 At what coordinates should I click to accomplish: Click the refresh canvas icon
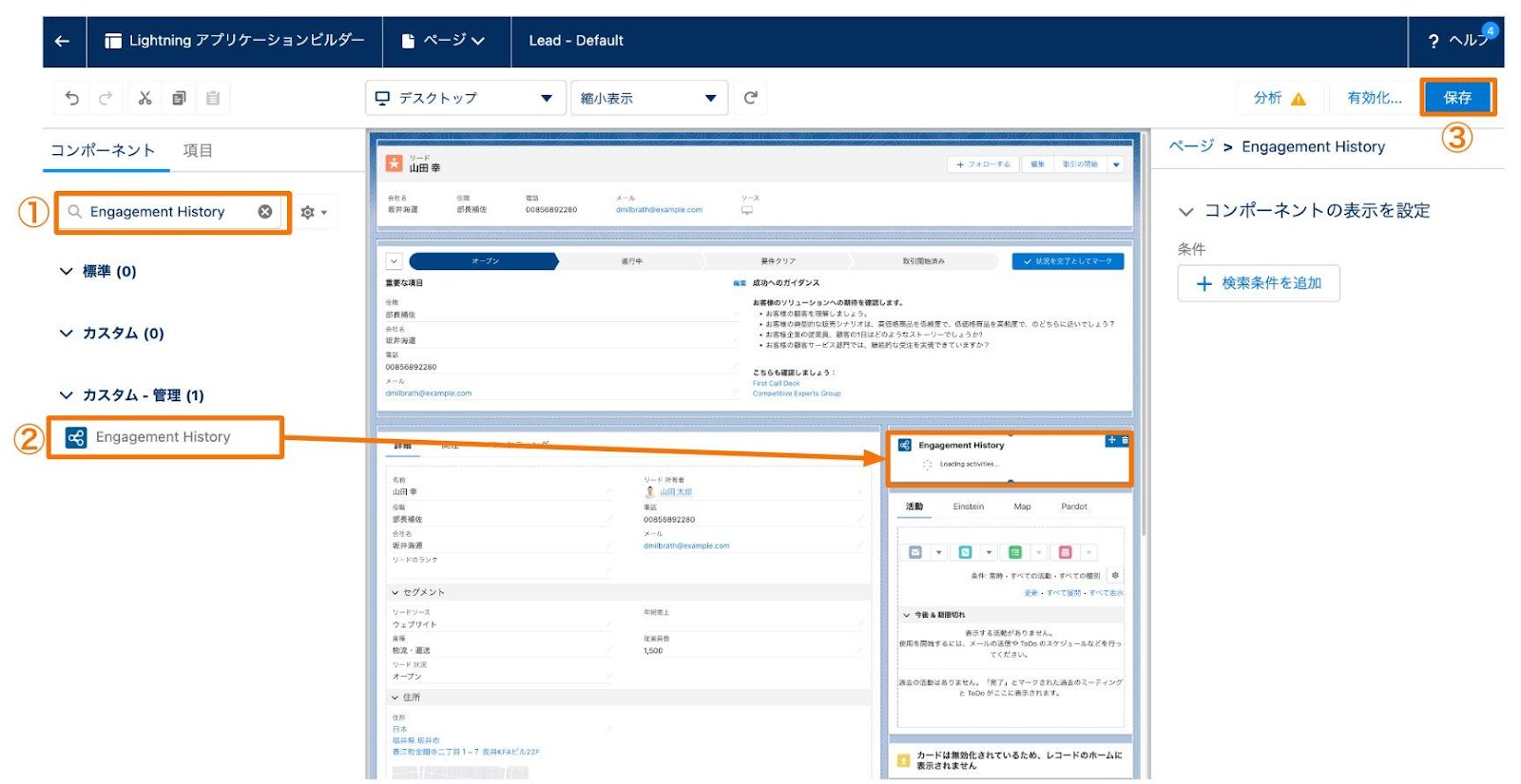pos(750,98)
